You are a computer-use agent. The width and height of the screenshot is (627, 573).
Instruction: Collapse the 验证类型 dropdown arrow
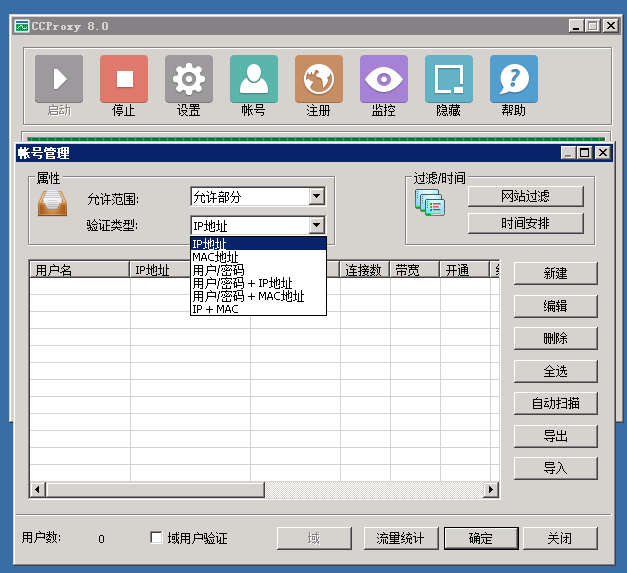(x=317, y=225)
